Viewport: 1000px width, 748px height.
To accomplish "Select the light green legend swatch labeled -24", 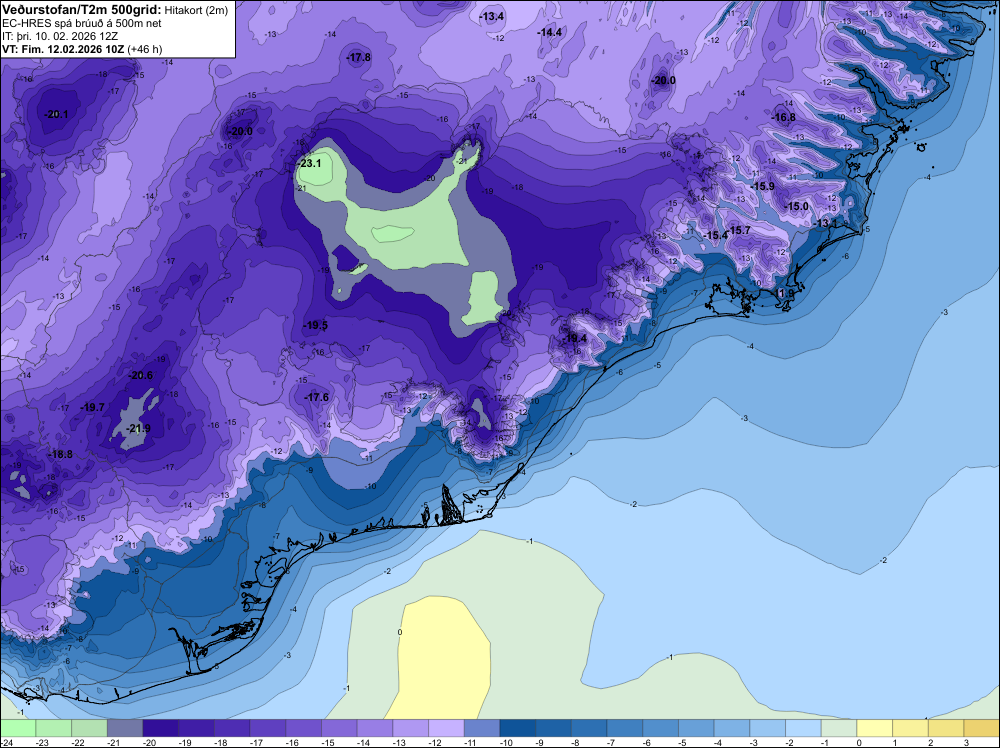I will [x=18, y=728].
